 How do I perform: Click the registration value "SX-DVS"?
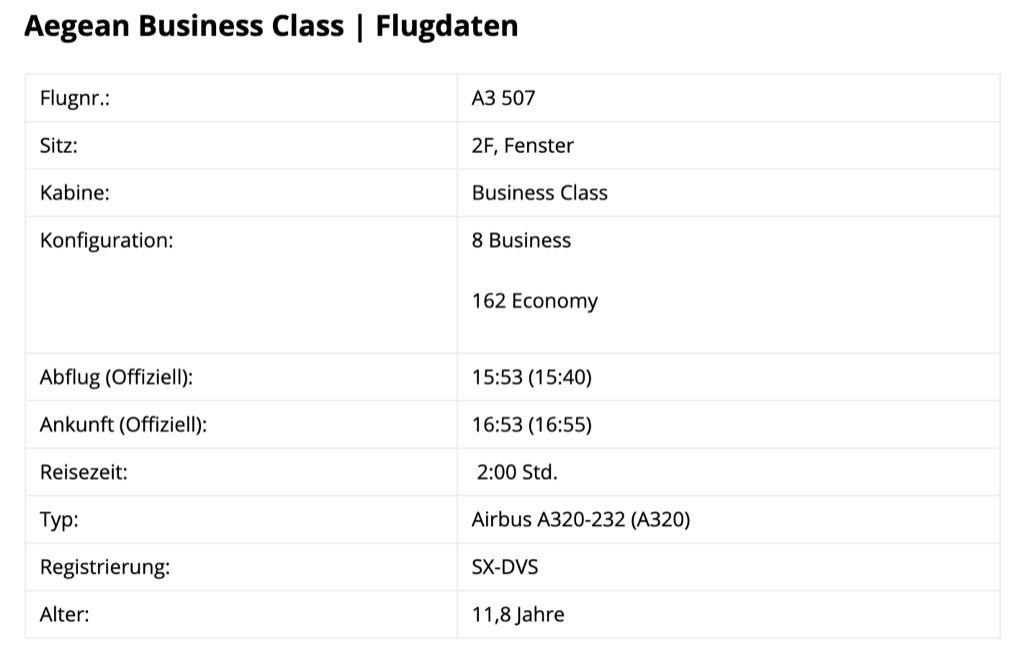click(x=504, y=567)
